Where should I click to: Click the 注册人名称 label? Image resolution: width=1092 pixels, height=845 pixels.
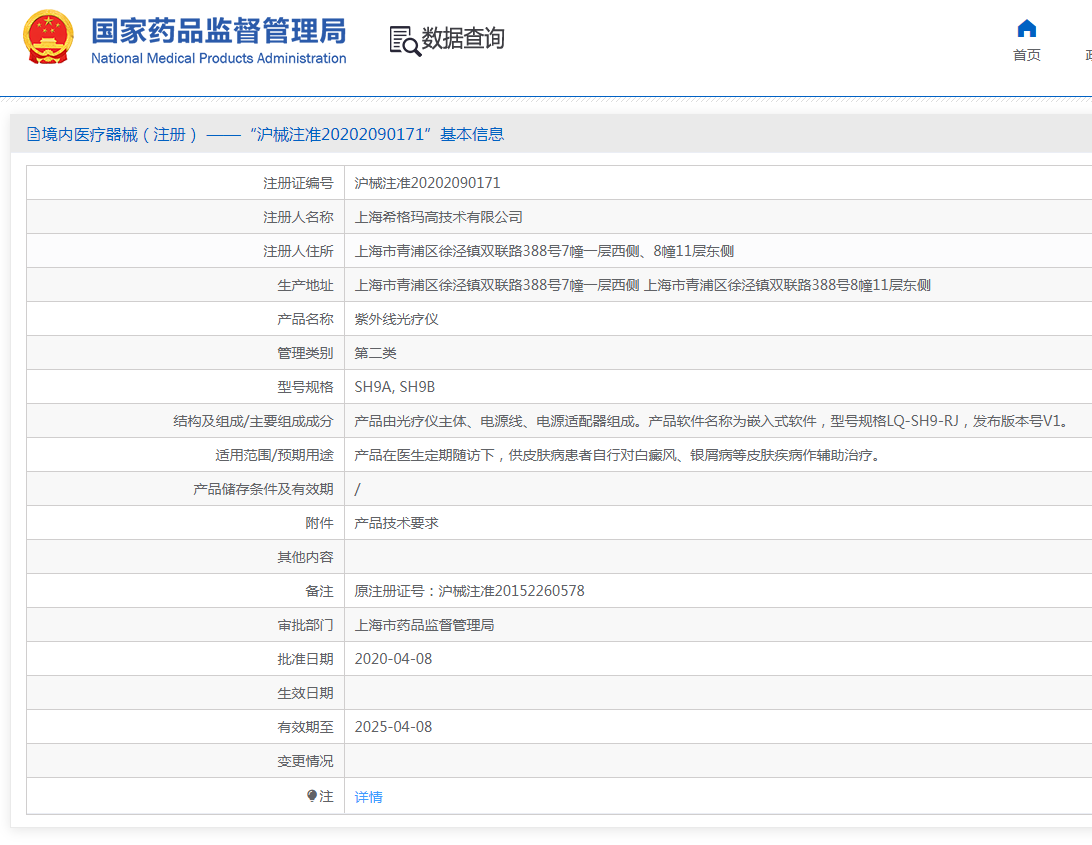298,217
